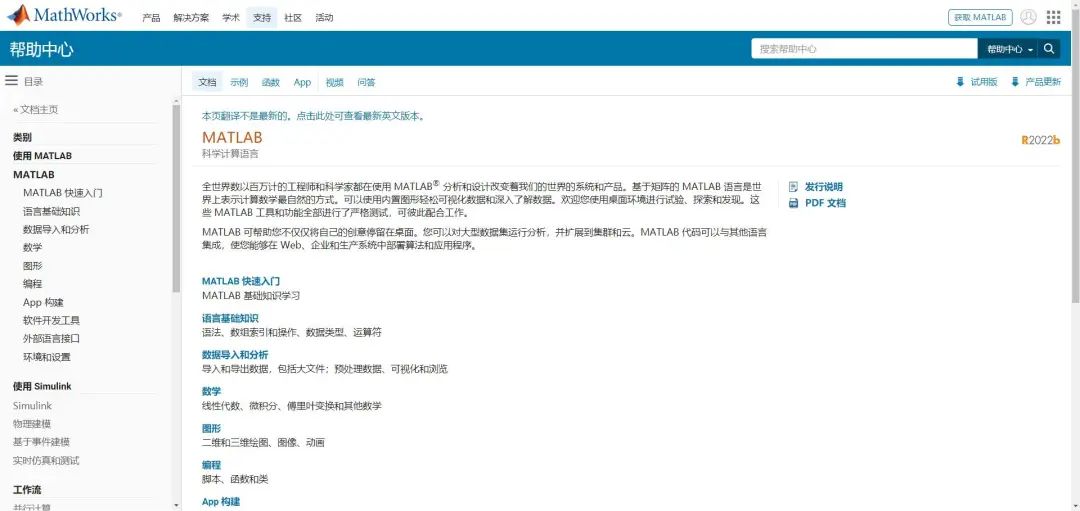1080x511 pixels.
Task: Open the user account profile icon
Action: [1028, 17]
